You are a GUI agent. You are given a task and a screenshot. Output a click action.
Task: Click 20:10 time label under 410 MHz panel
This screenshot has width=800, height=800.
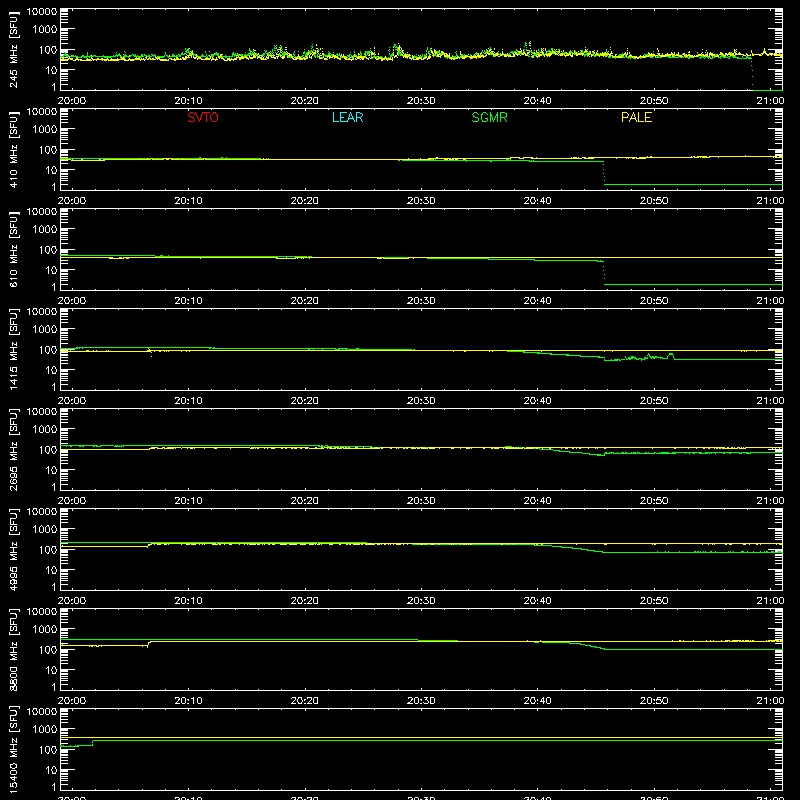pyautogui.click(x=188, y=201)
